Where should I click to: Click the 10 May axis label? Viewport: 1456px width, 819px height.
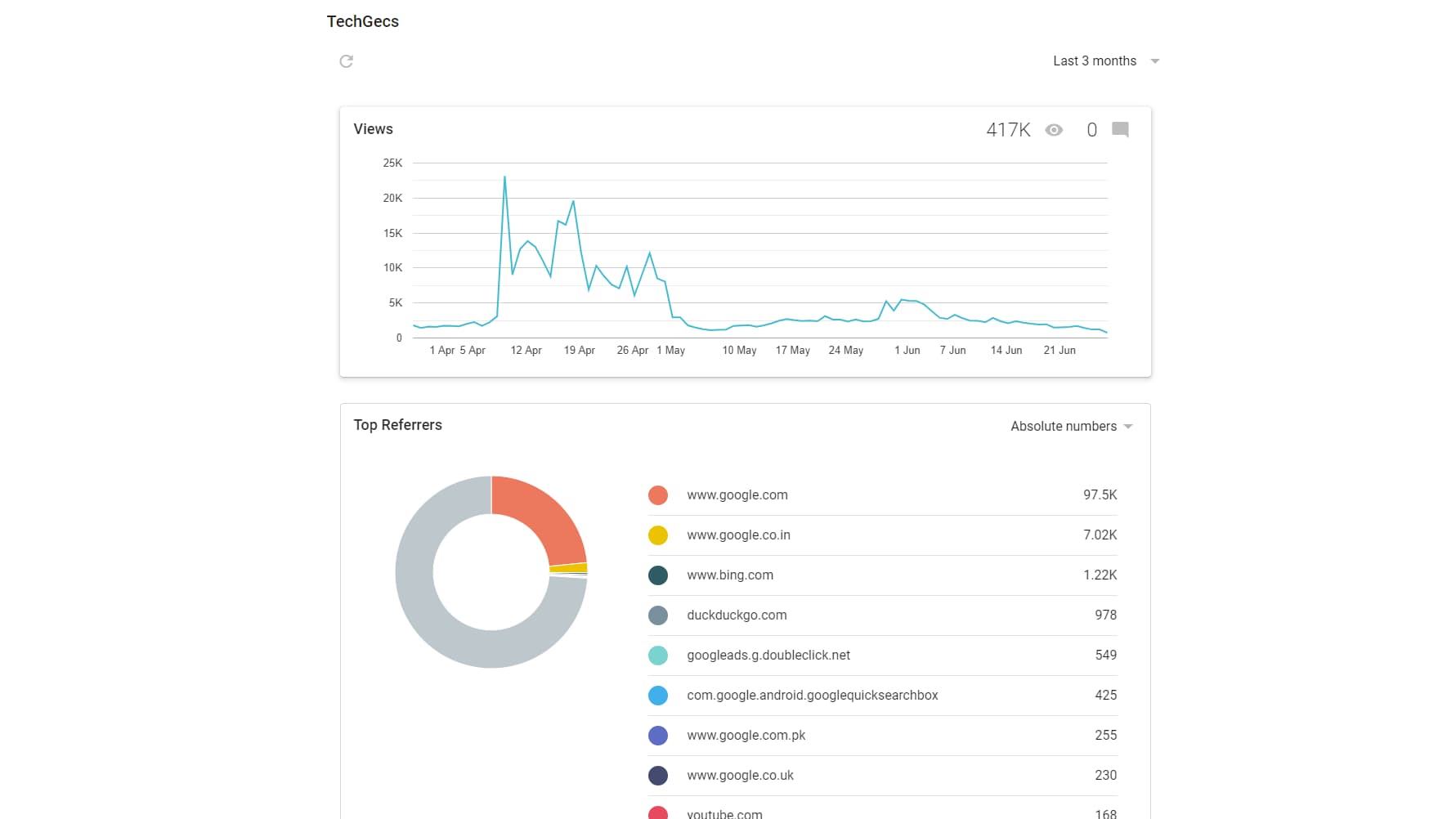[x=739, y=351]
